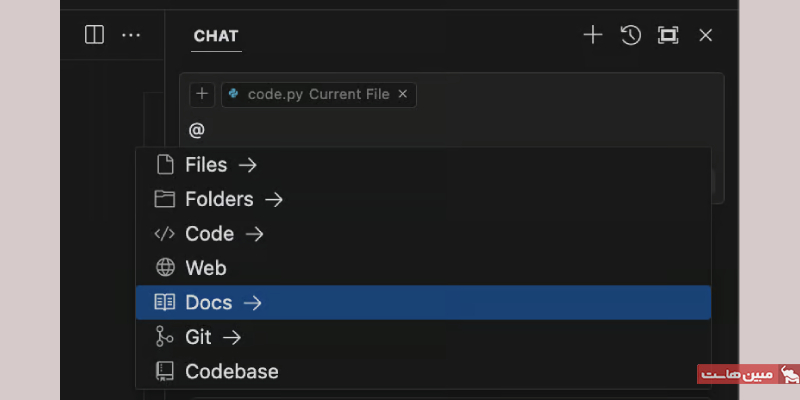Image resolution: width=800 pixels, height=400 pixels.
Task: Switch to the CHAT tab
Action: pos(216,36)
